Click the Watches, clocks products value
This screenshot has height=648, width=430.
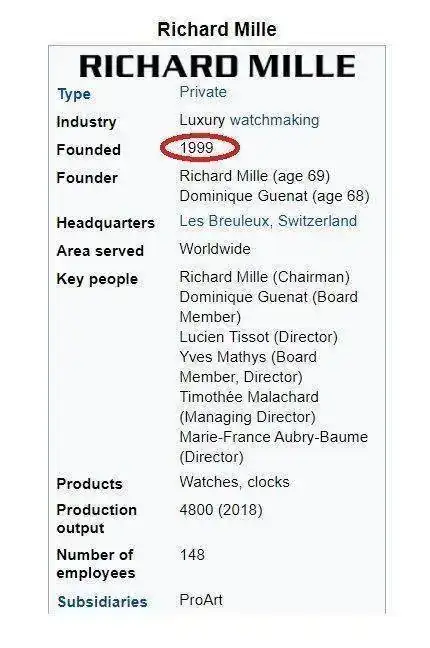click(234, 482)
